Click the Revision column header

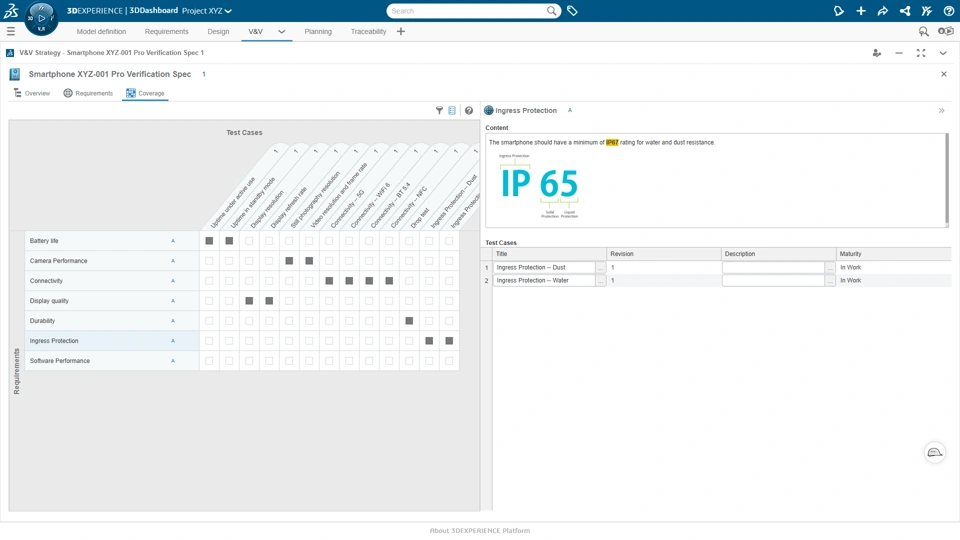tap(664, 253)
